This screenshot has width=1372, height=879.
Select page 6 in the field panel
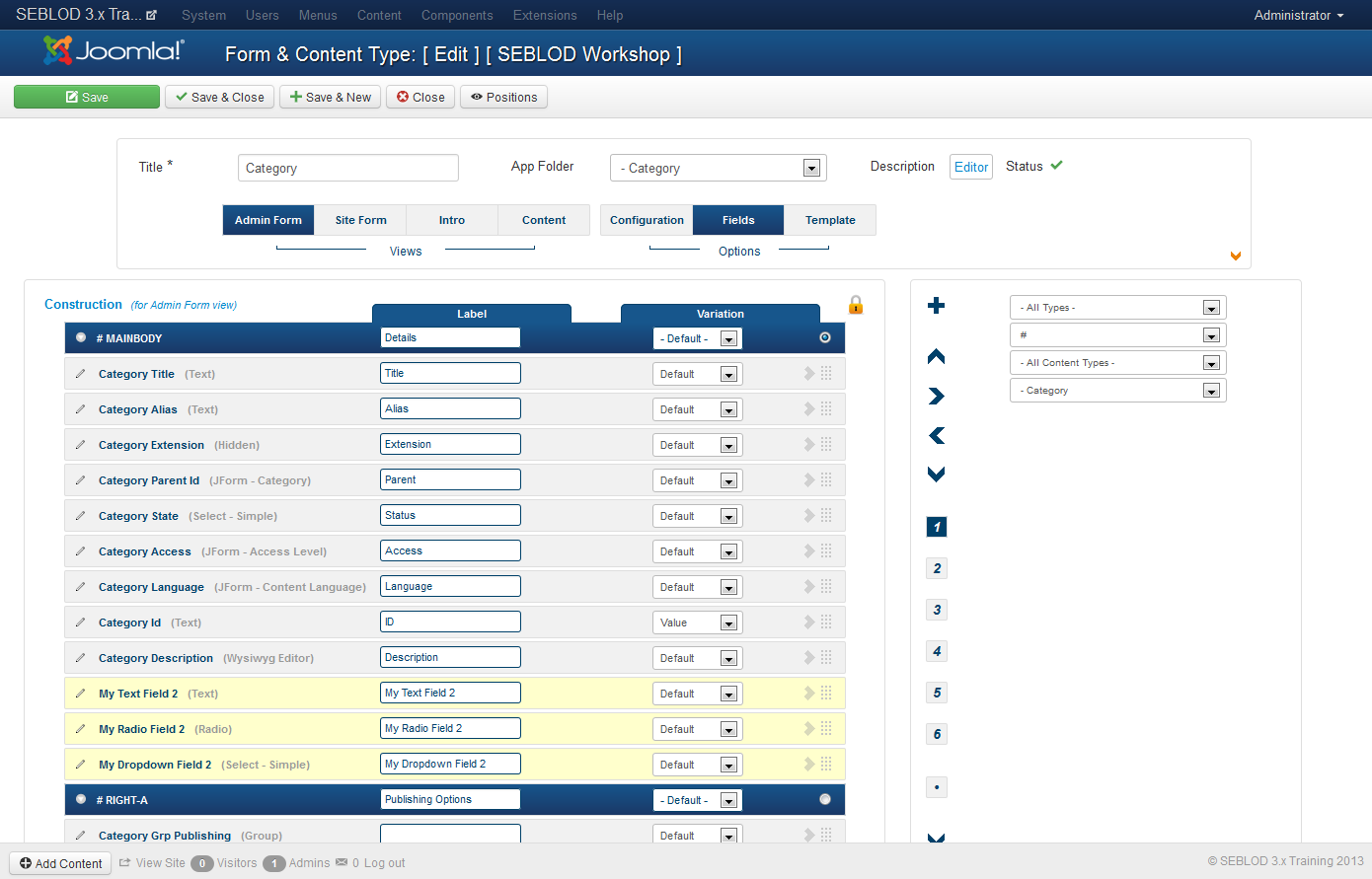[937, 734]
